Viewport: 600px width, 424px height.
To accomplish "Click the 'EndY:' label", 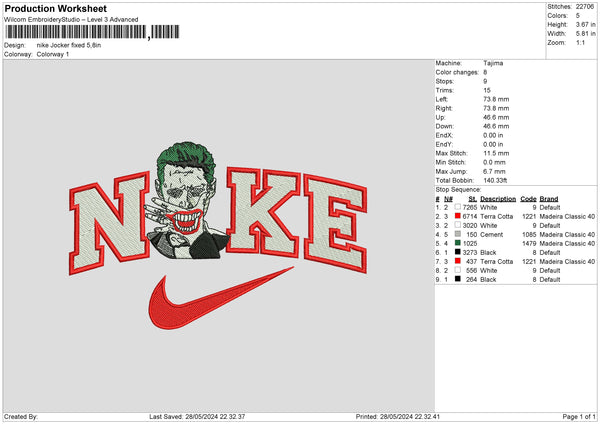I will point(444,145).
